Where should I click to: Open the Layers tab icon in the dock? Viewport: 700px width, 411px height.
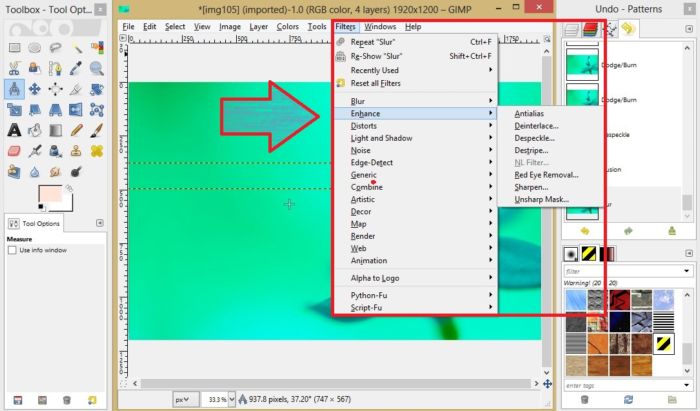pos(572,30)
